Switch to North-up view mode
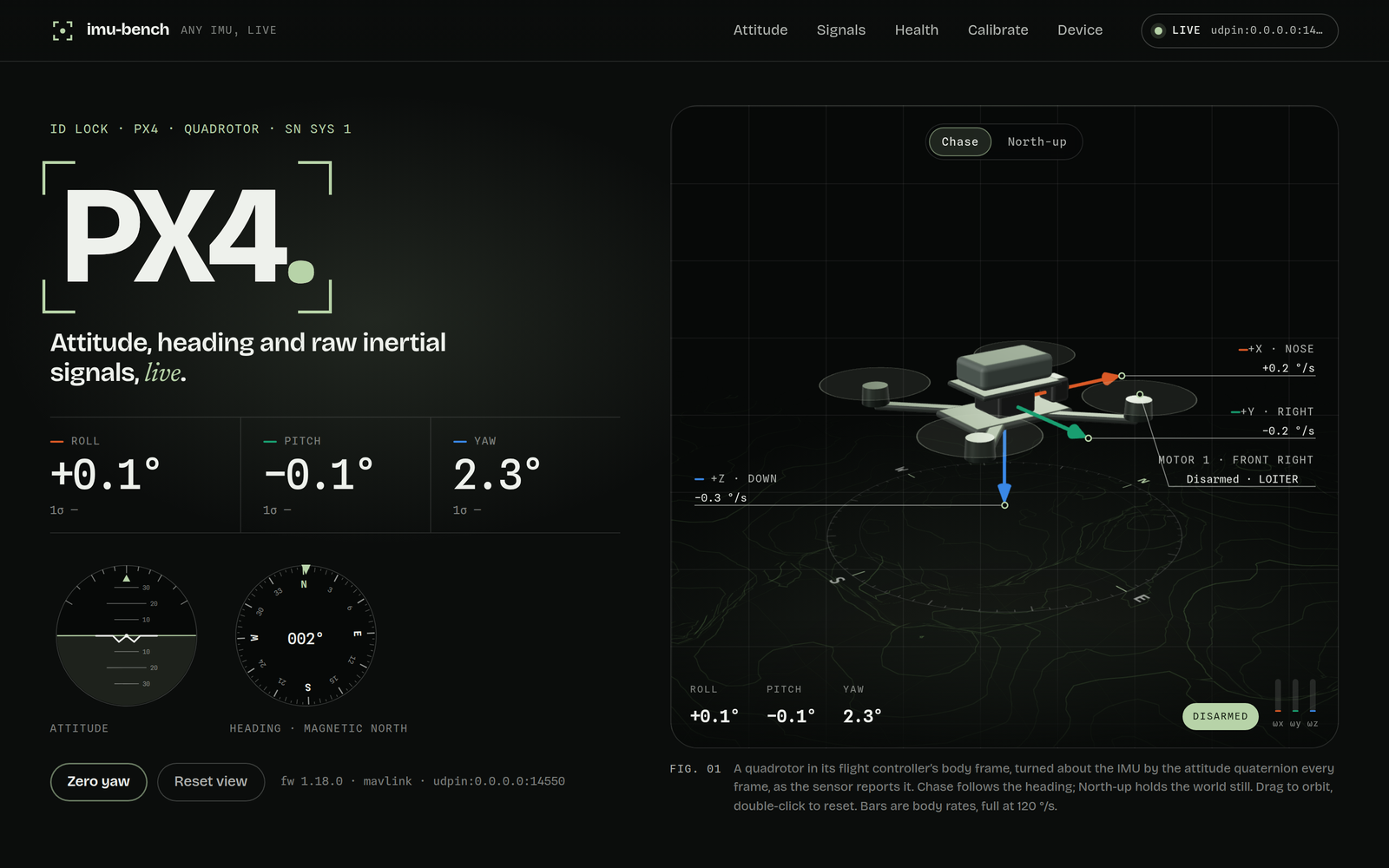The height and width of the screenshot is (868, 1389). point(1037,141)
